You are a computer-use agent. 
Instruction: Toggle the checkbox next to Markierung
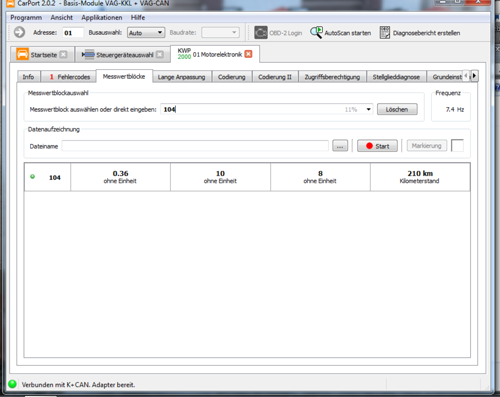tap(457, 146)
